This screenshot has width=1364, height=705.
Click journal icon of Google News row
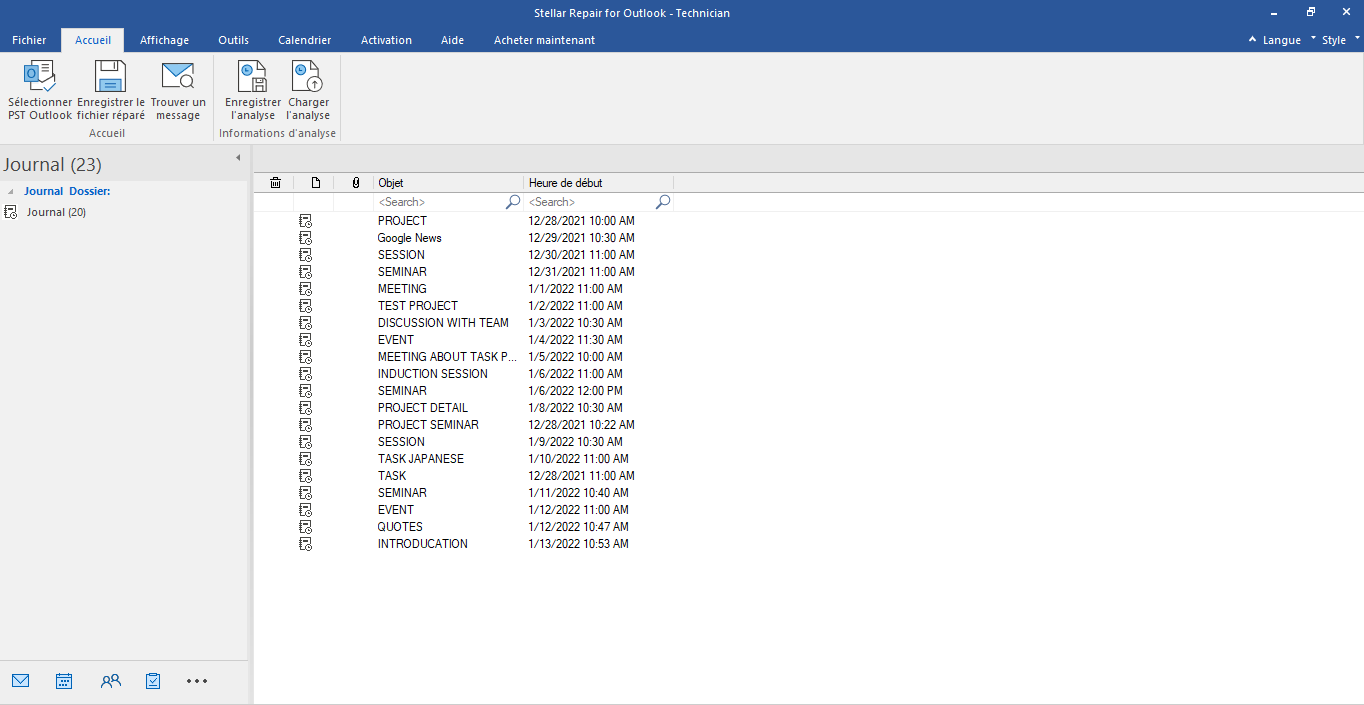(x=305, y=238)
